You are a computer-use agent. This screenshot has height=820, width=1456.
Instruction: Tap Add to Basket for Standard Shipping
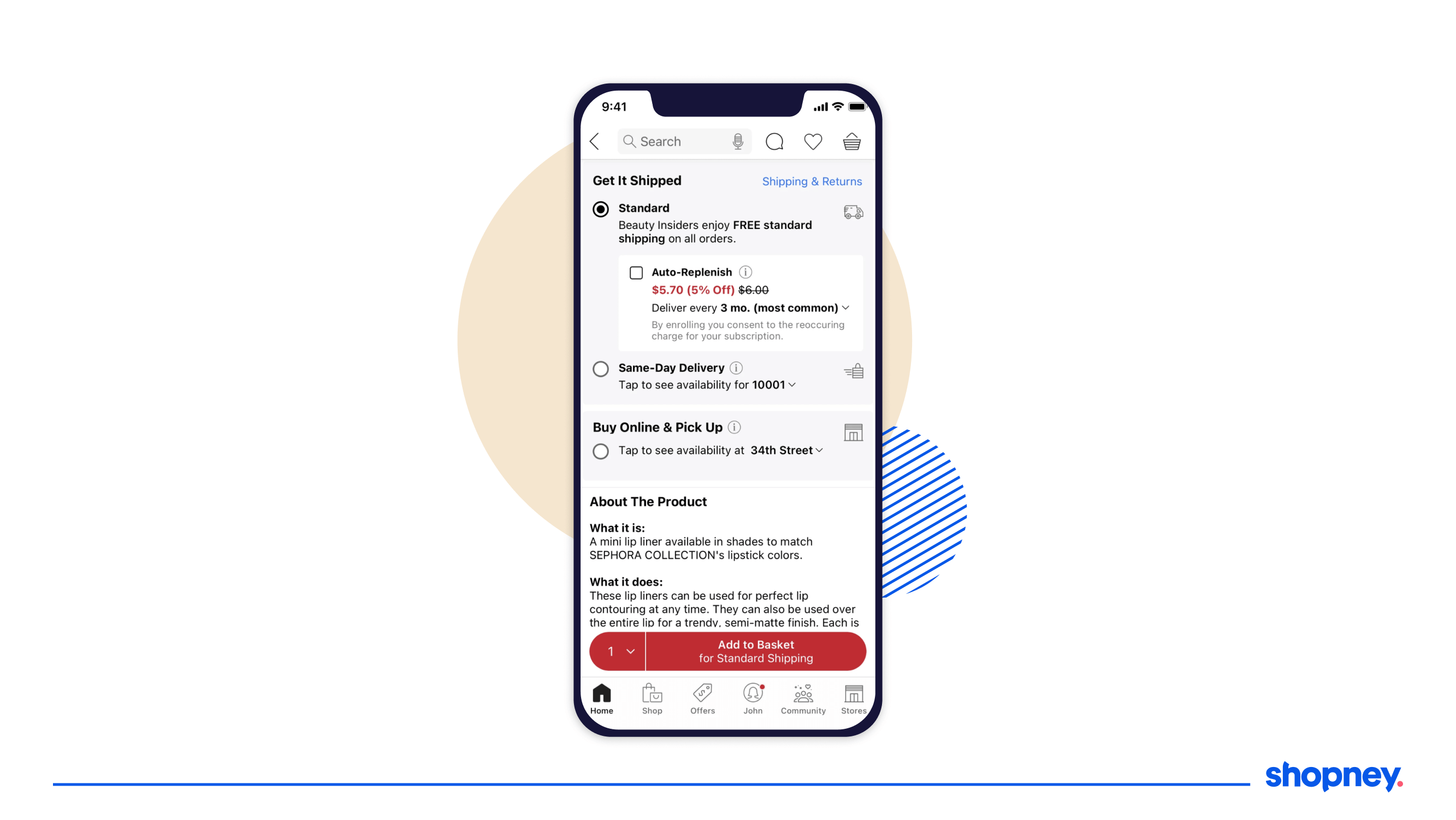755,651
